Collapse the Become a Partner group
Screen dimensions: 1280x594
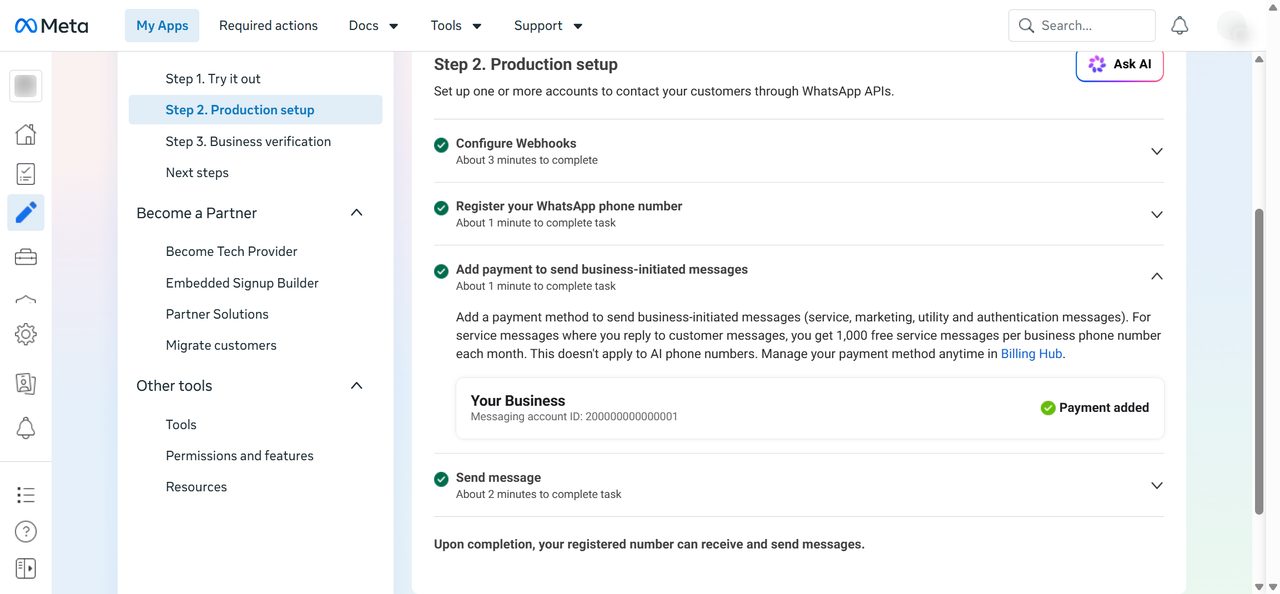point(357,213)
